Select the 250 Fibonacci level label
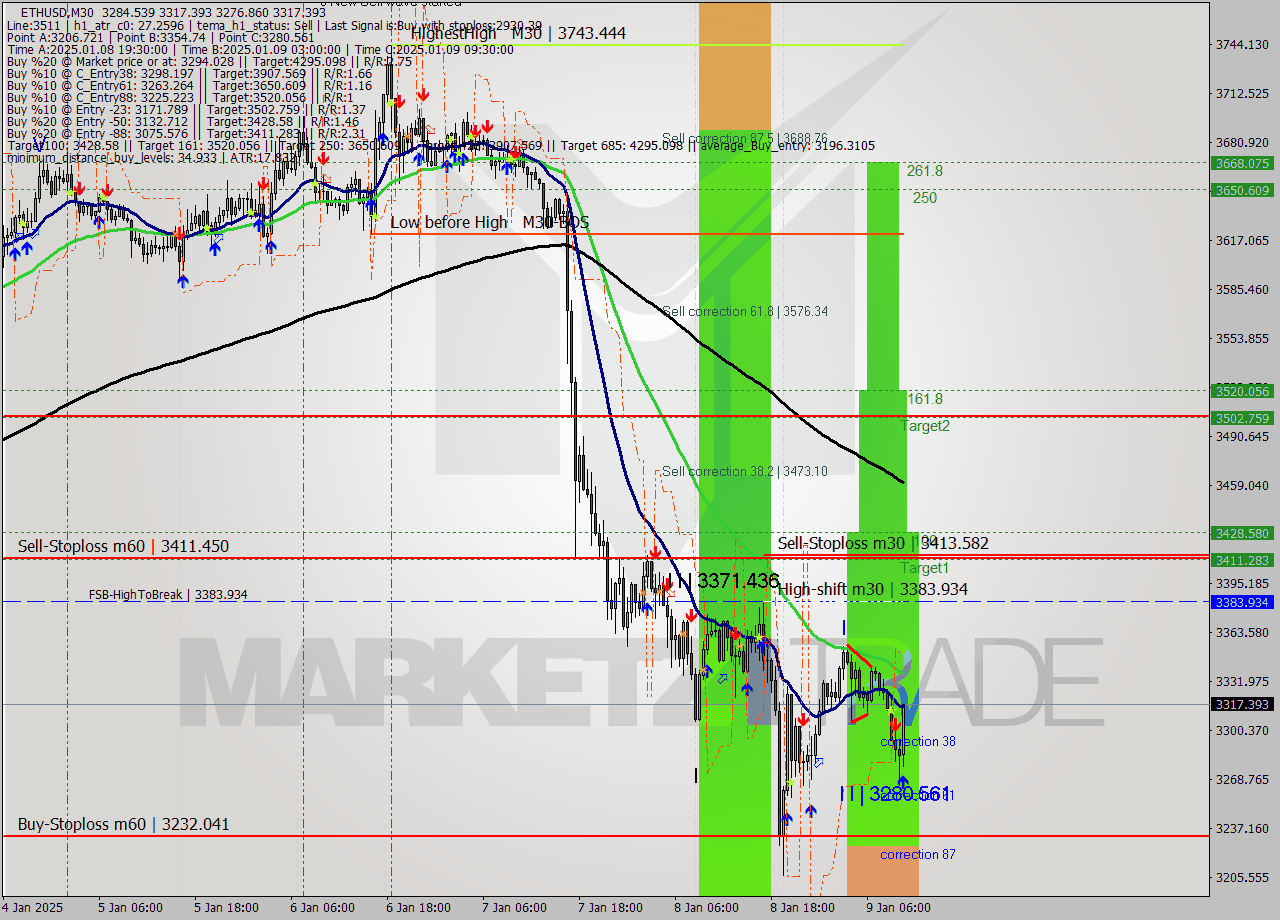The height and width of the screenshot is (920, 1280). pos(925,198)
